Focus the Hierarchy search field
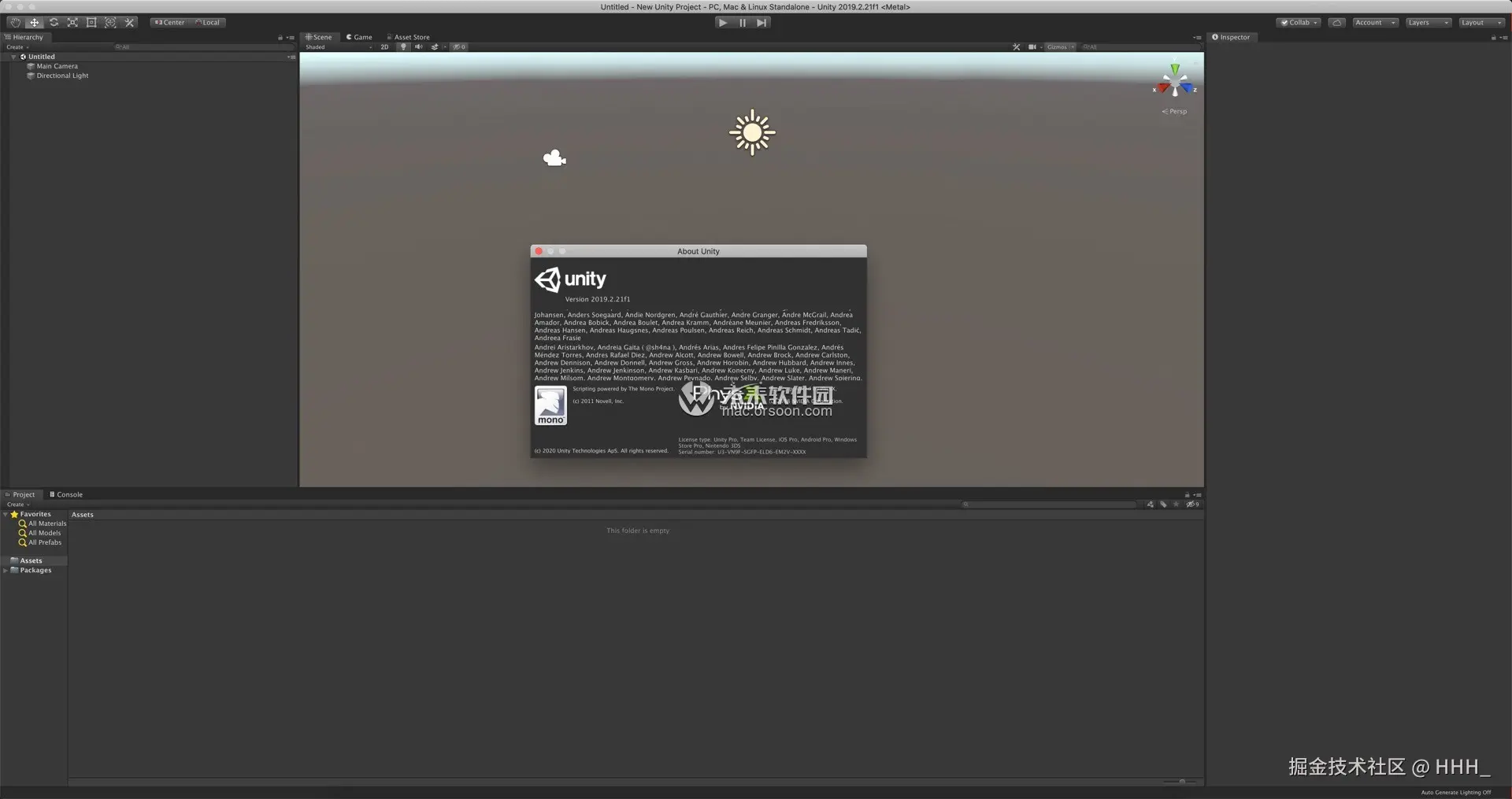The width and height of the screenshot is (1512, 799). 203,47
